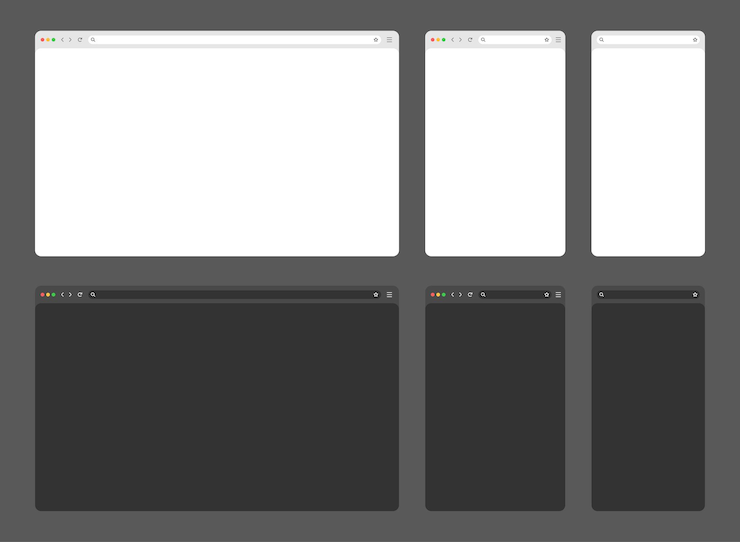Open the hamburger menu in the wide dark browser

(x=389, y=295)
